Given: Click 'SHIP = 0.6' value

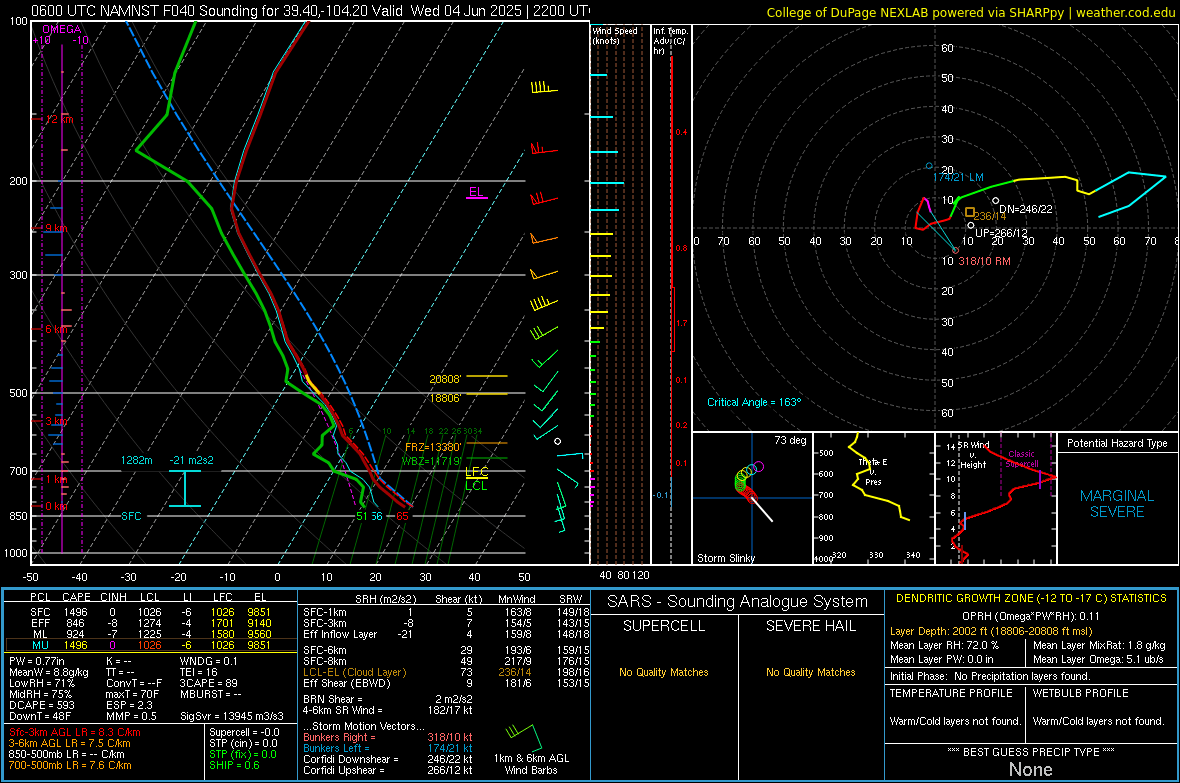Looking at the screenshot, I should tap(234, 765).
